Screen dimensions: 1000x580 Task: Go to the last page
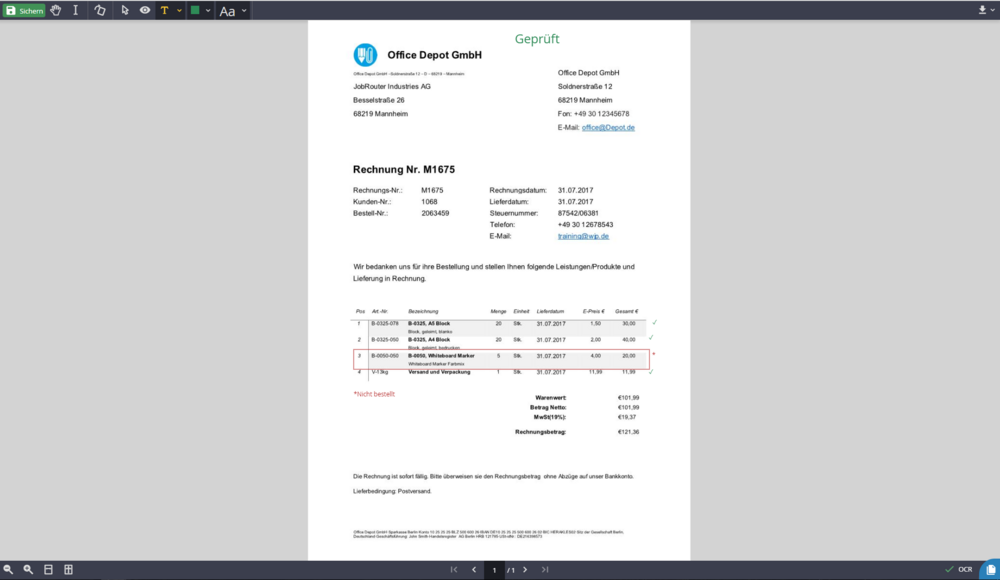pyautogui.click(x=545, y=569)
